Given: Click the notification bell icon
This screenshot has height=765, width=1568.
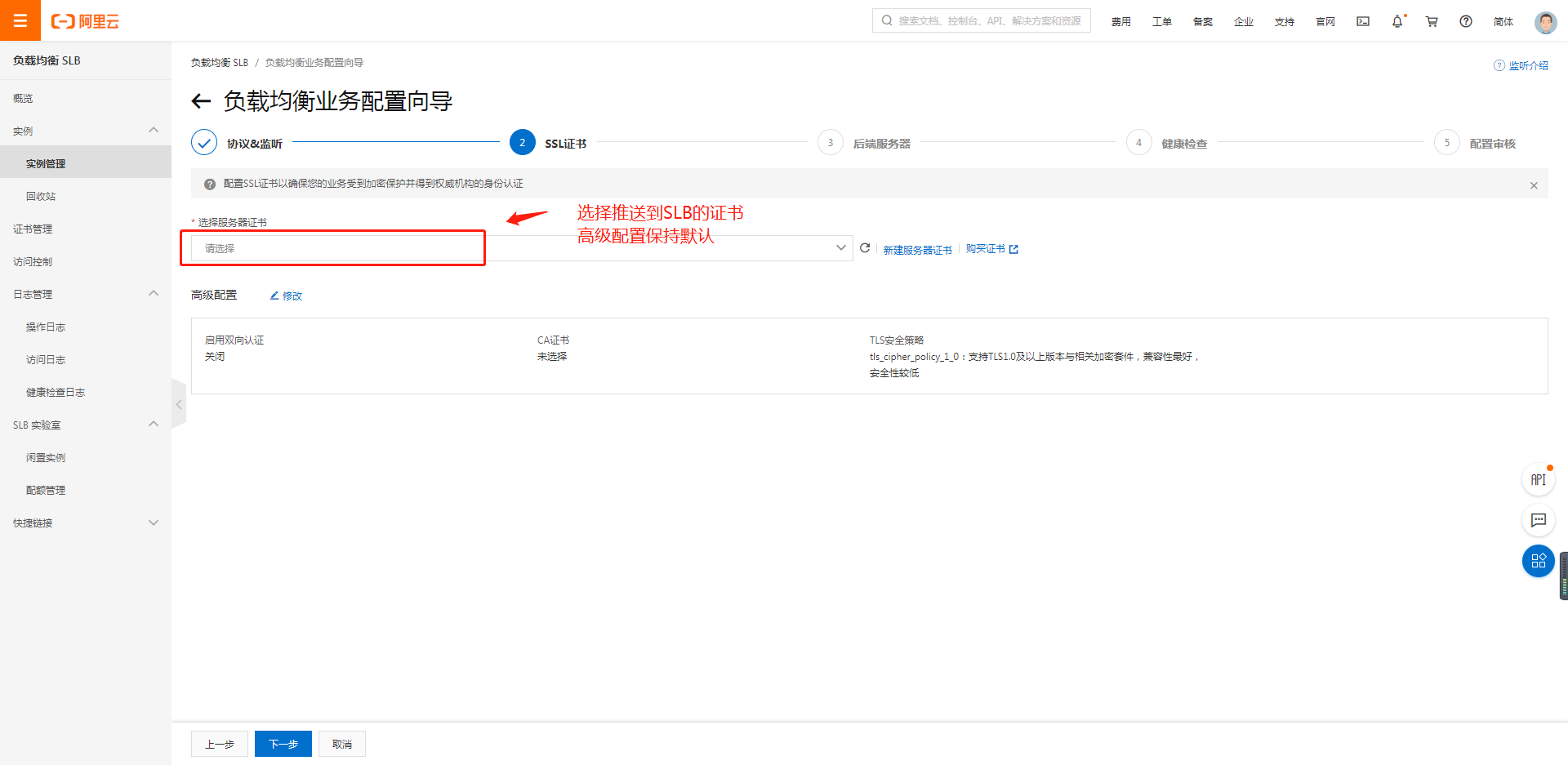Looking at the screenshot, I should click(x=1397, y=22).
